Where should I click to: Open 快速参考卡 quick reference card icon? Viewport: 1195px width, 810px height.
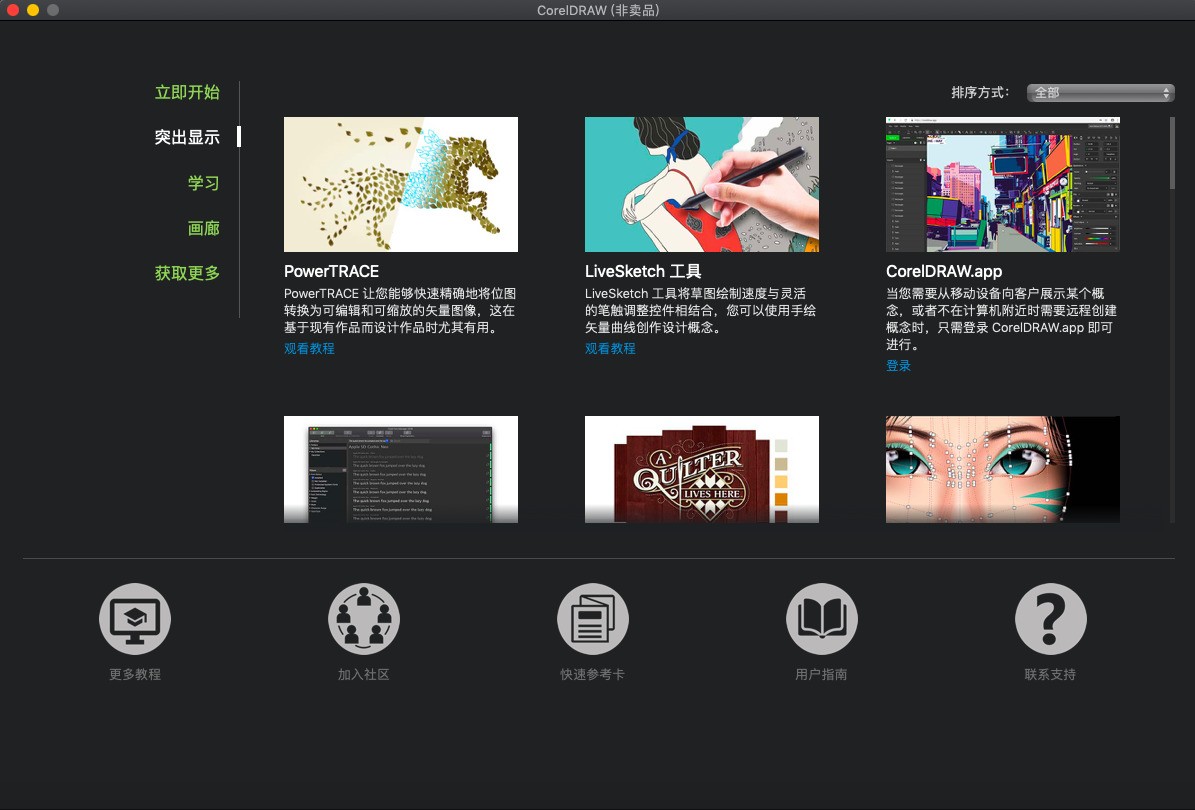tap(592, 618)
